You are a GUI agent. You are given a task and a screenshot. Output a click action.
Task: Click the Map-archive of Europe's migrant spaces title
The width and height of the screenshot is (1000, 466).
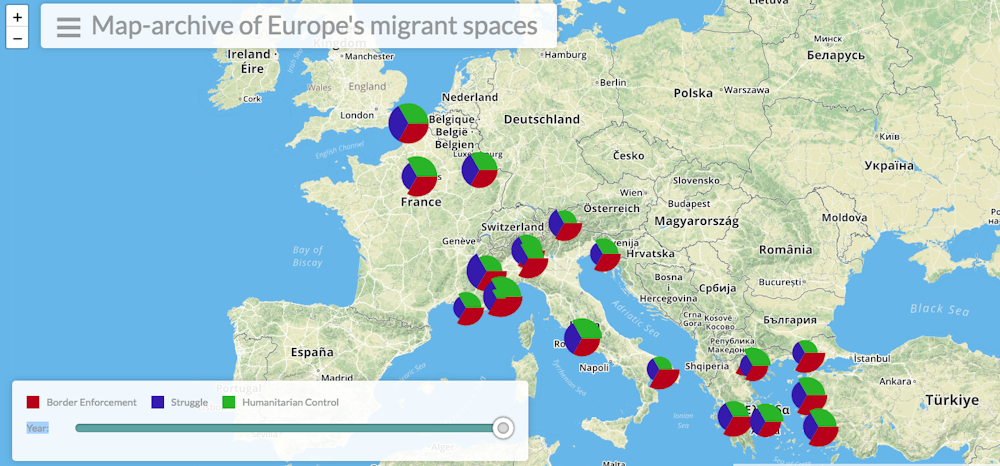click(x=314, y=26)
